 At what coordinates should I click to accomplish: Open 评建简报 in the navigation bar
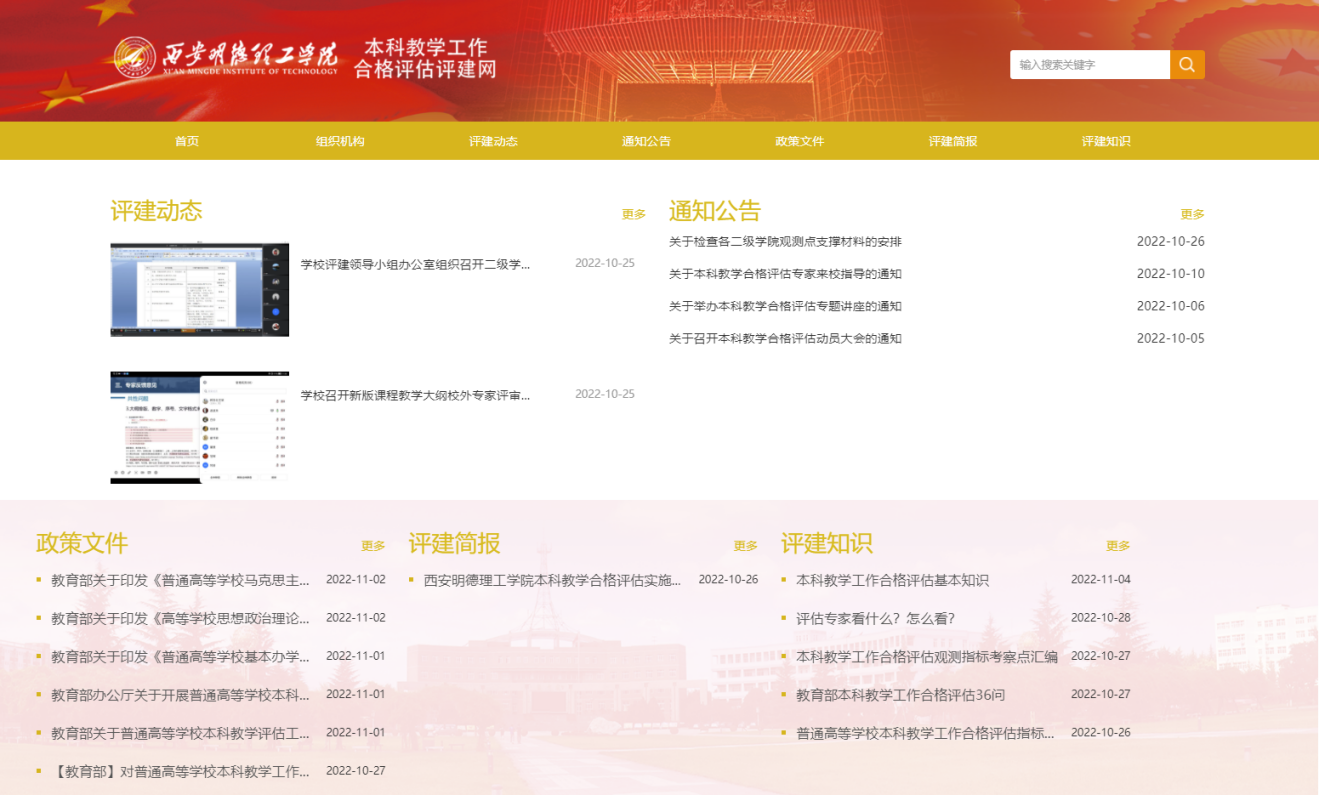[x=952, y=141]
